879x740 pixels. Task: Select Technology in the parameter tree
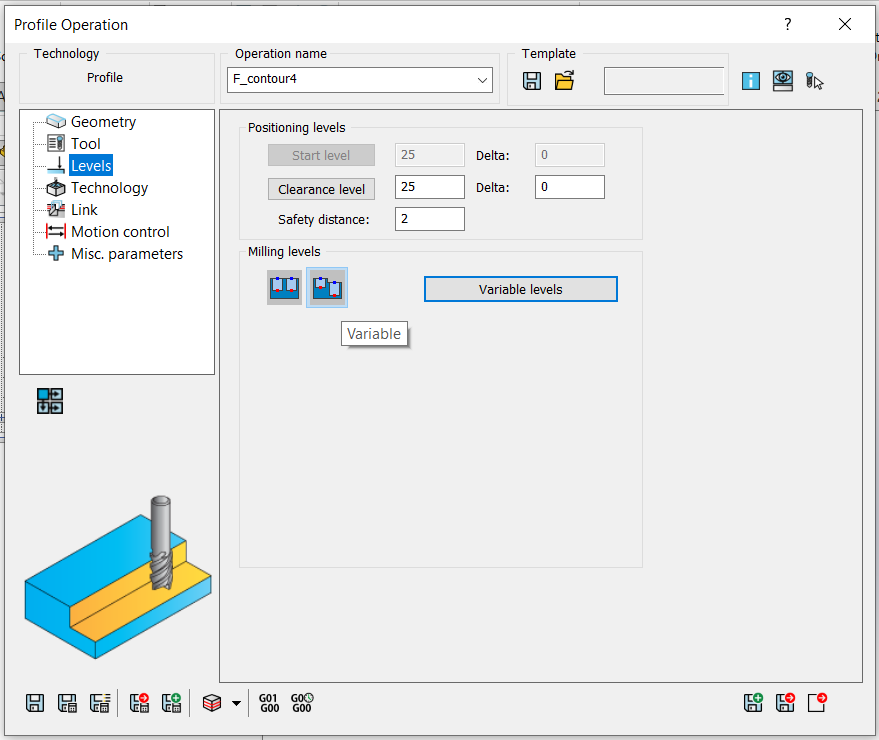click(x=109, y=188)
